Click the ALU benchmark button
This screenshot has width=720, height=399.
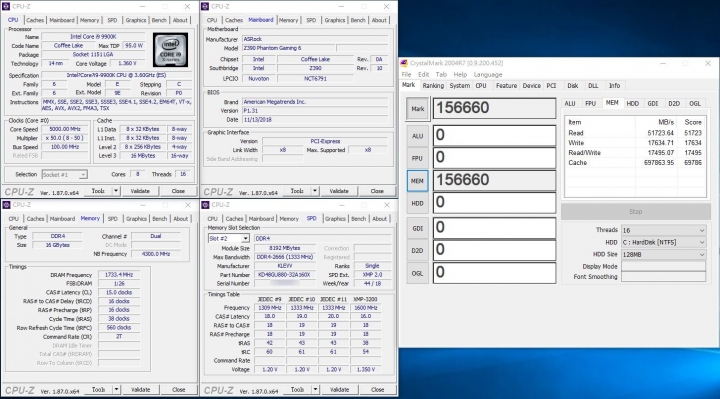(417, 136)
